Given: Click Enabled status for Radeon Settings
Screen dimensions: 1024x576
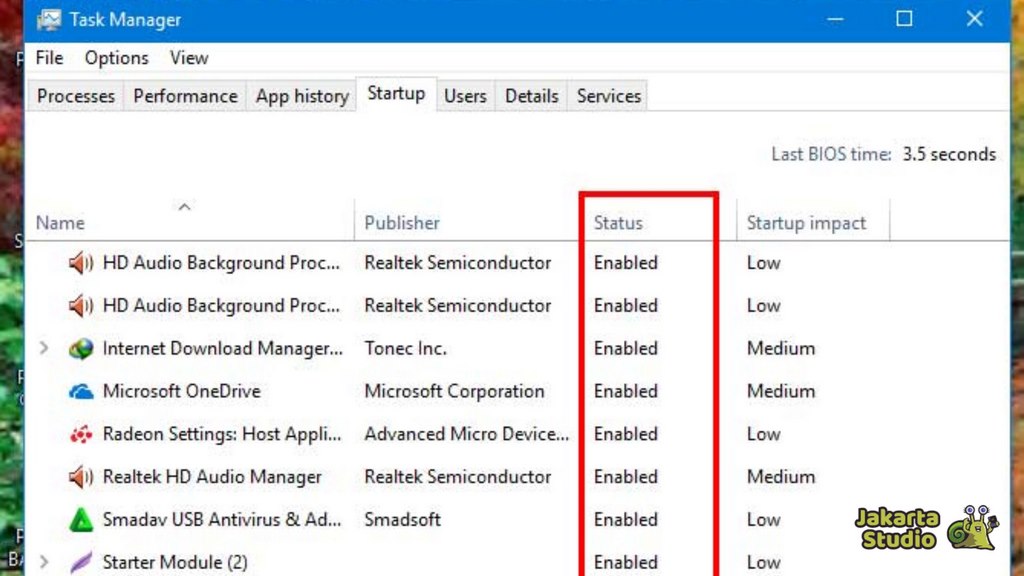Looking at the screenshot, I should [x=626, y=434].
